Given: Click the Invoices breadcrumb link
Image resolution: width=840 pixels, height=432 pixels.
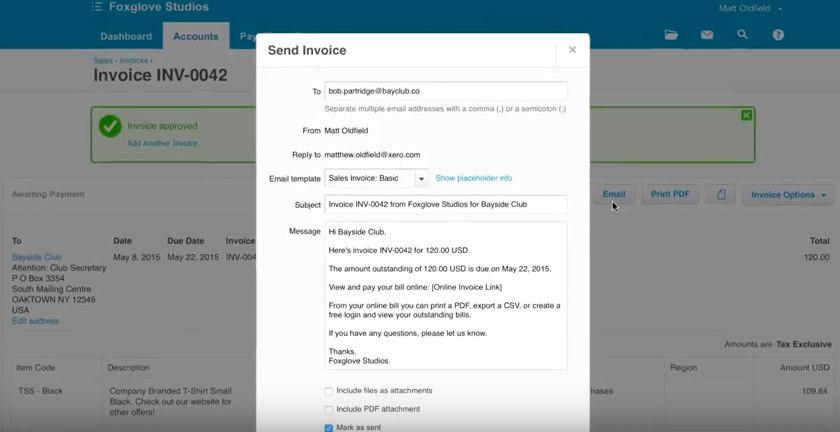Looking at the screenshot, I should click(x=134, y=61).
